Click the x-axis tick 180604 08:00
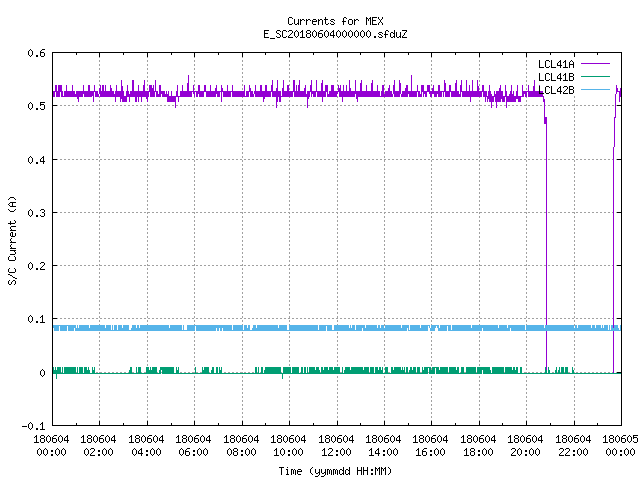Image resolution: width=640 pixels, height=480 pixels. (241, 445)
